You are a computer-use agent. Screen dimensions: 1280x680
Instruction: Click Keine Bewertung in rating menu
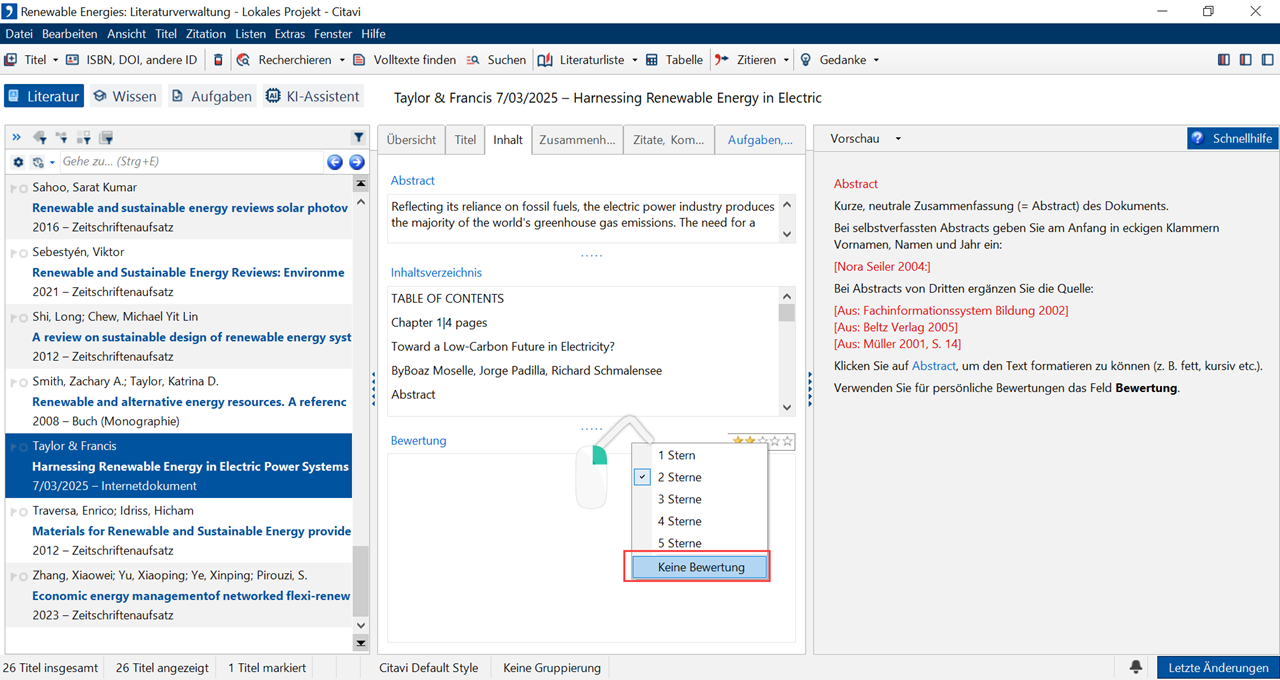pos(700,567)
